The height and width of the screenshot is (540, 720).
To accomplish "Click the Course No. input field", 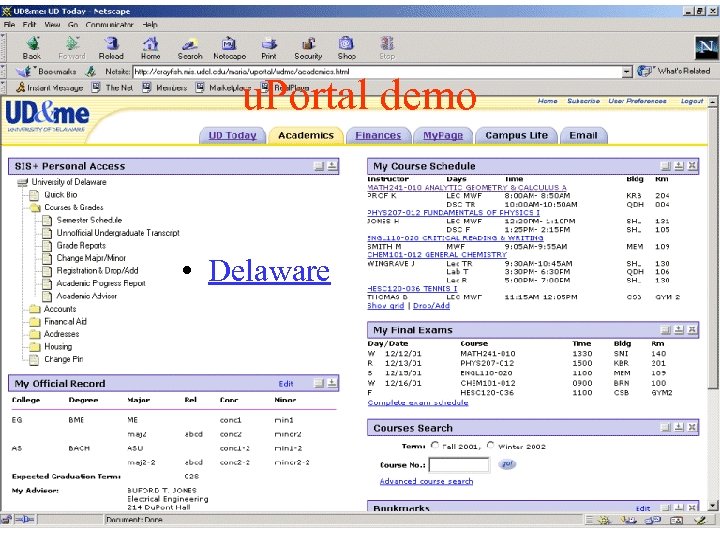I will [459, 465].
